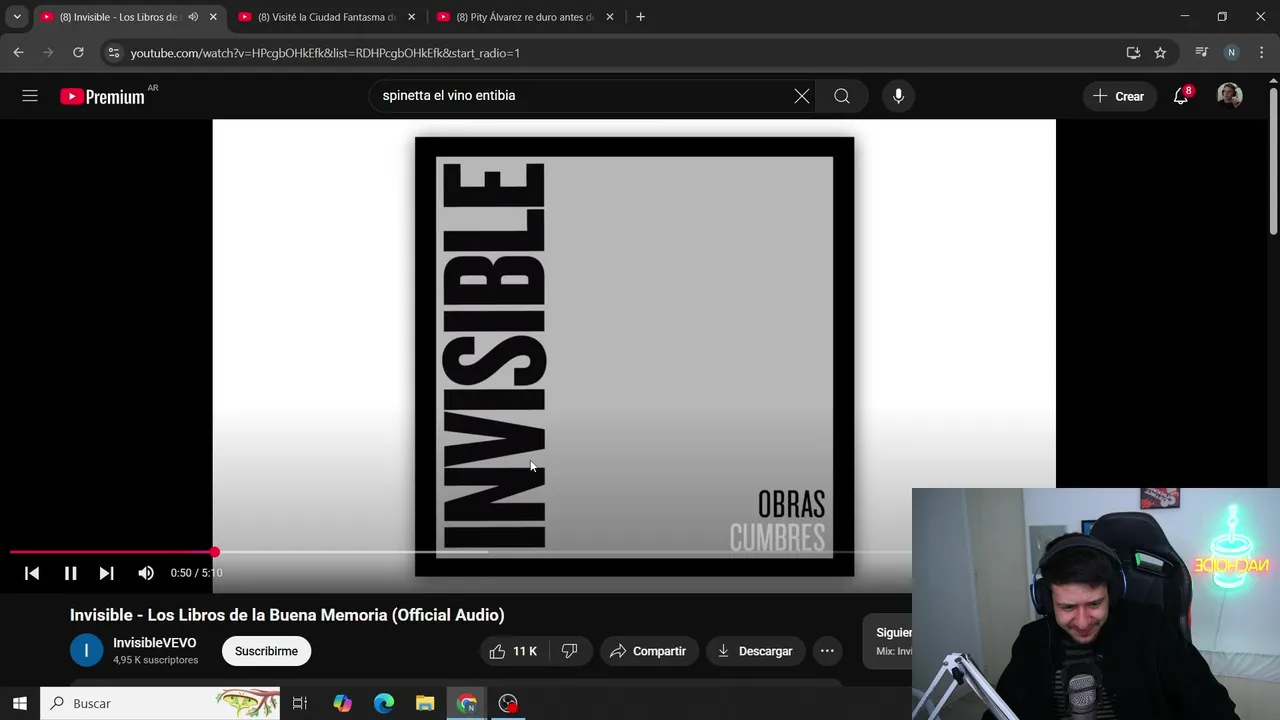Click the Windows taskbar Buscar search box
The image size is (1280, 720).
(x=160, y=704)
